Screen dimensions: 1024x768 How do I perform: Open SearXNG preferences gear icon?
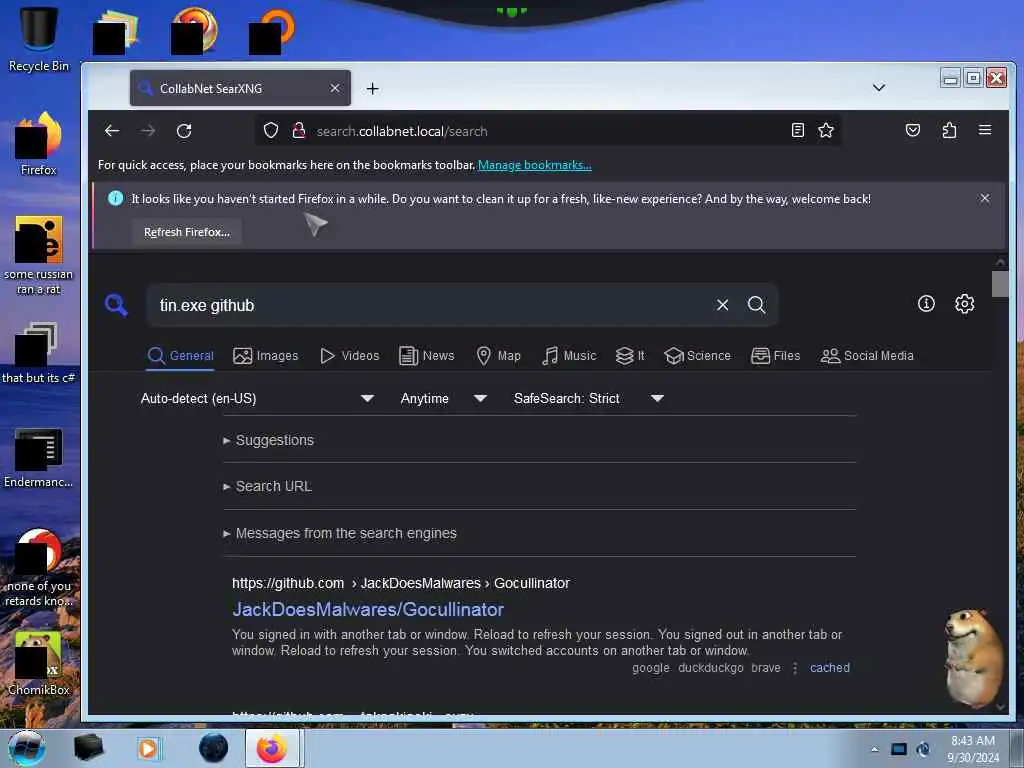click(x=965, y=304)
